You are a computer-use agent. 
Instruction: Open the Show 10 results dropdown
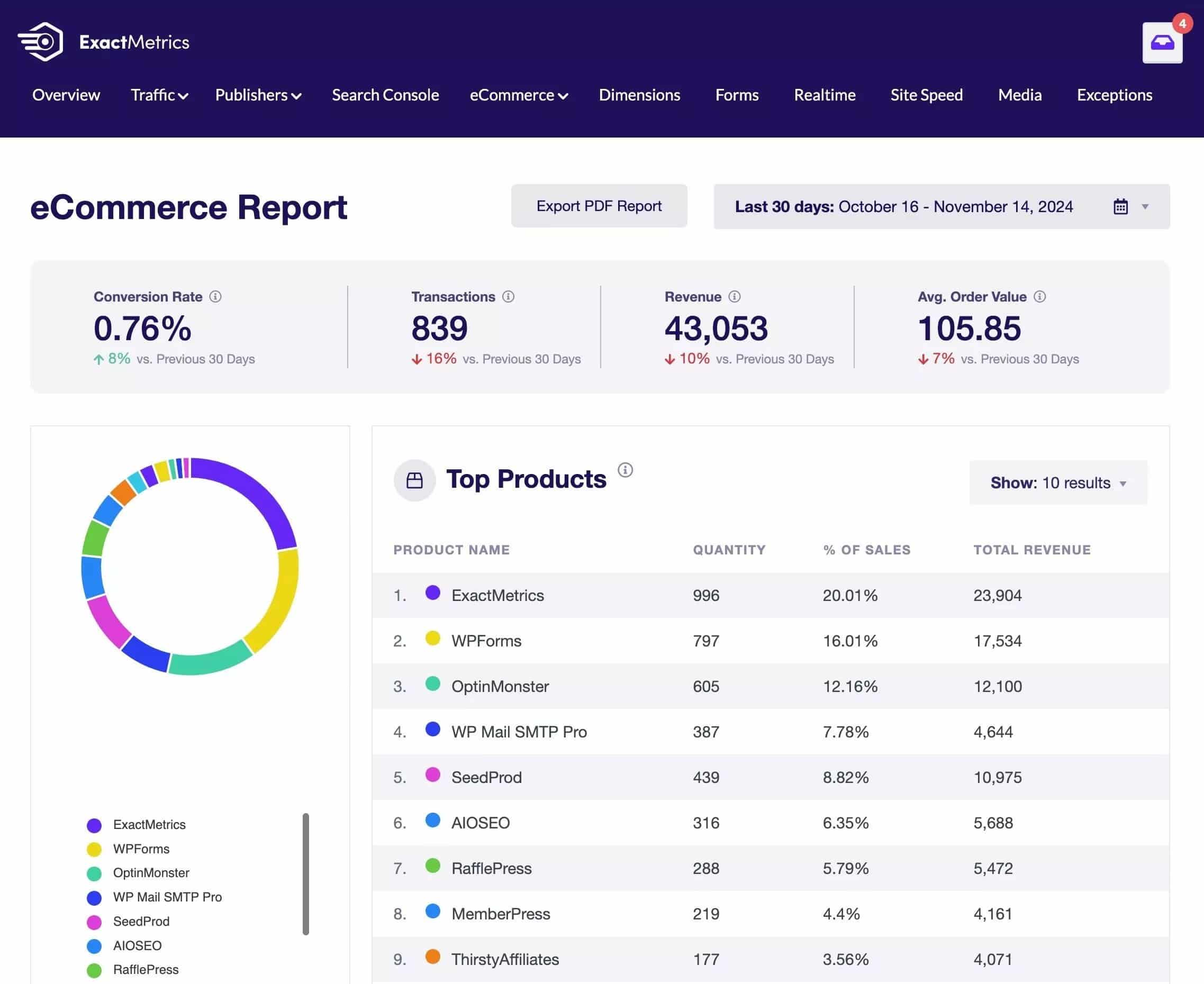1058,483
